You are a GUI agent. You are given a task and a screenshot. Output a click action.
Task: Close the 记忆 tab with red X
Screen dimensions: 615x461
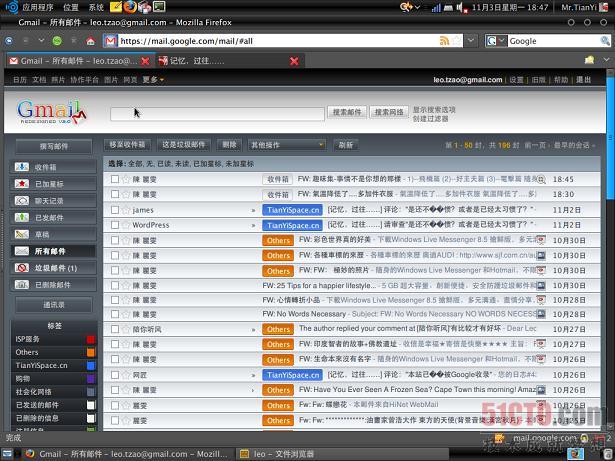pos(294,61)
